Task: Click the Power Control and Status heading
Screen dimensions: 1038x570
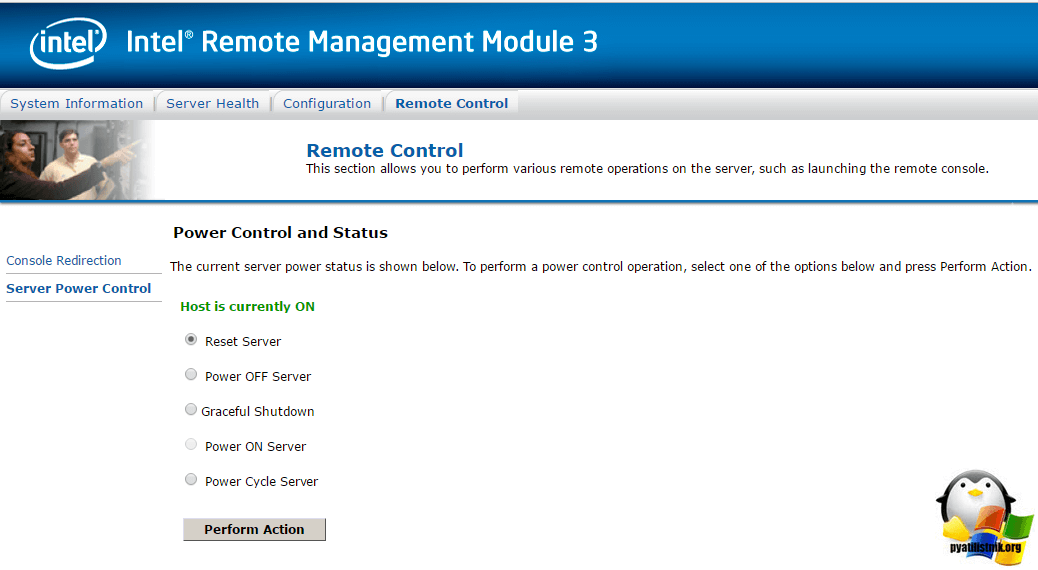Action: pyautogui.click(x=280, y=232)
